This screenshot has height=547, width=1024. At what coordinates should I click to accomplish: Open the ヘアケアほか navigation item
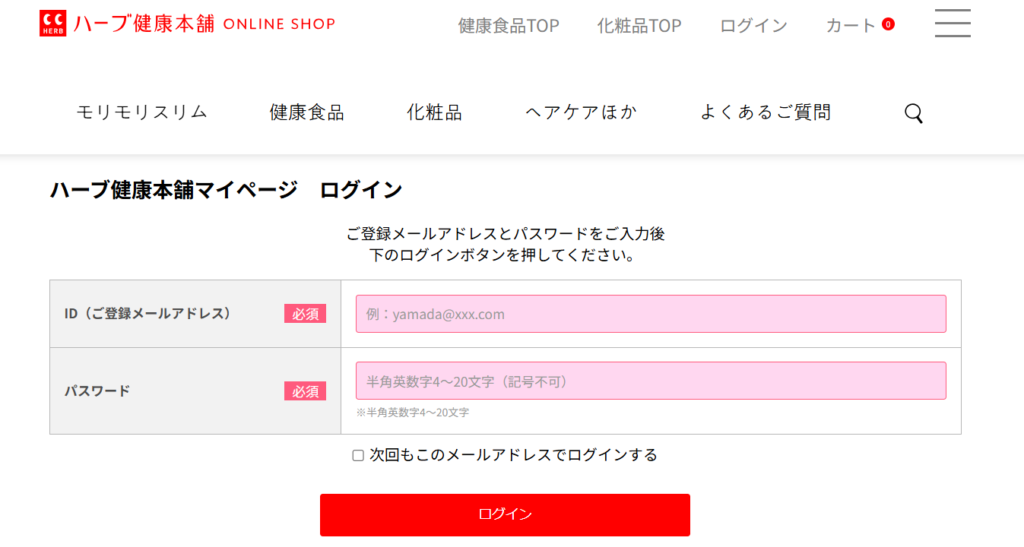coord(581,112)
